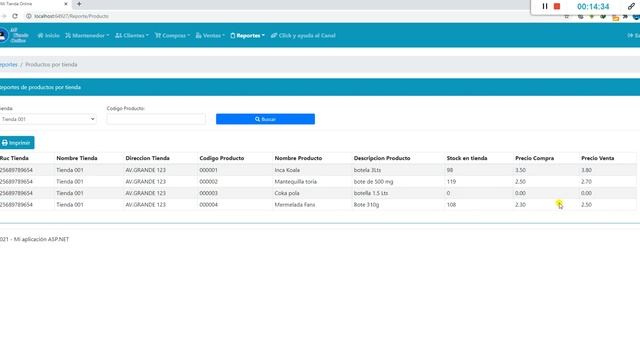
Task: Click purchase price 3.50
Action: point(520,170)
